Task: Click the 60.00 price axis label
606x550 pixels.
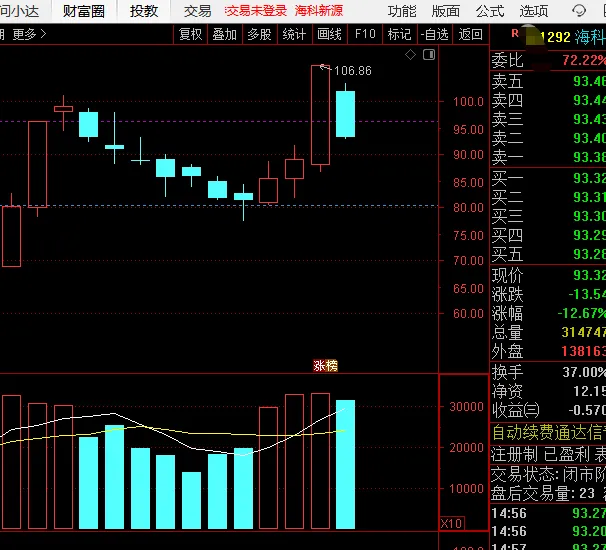Action: click(x=468, y=313)
